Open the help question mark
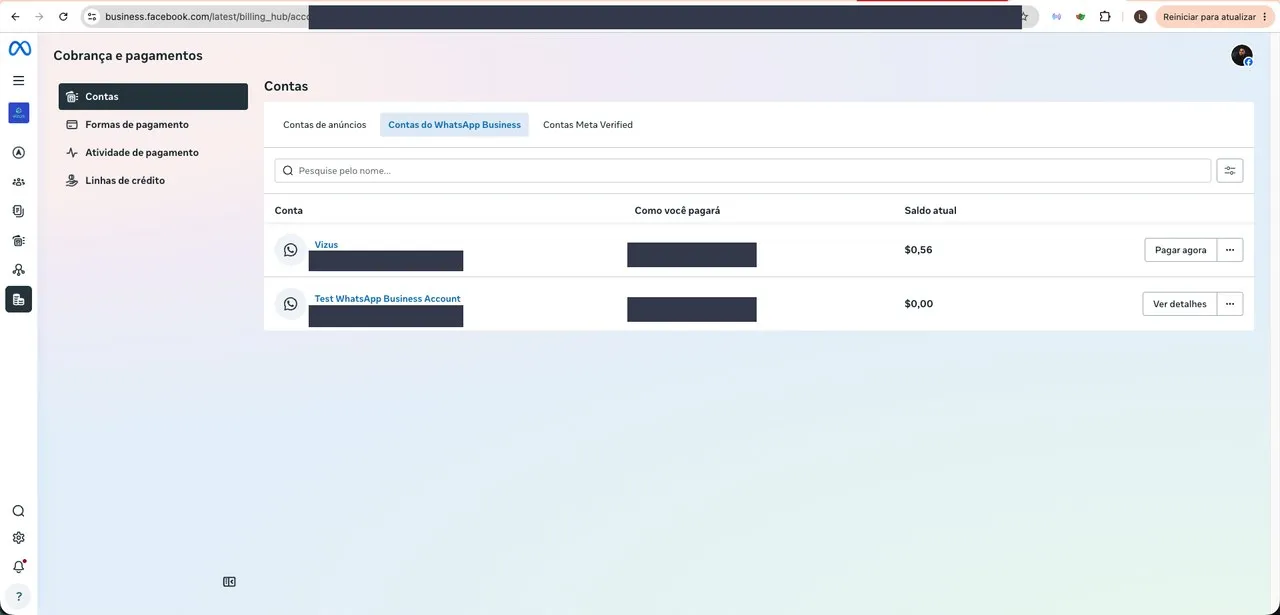 pos(18,597)
